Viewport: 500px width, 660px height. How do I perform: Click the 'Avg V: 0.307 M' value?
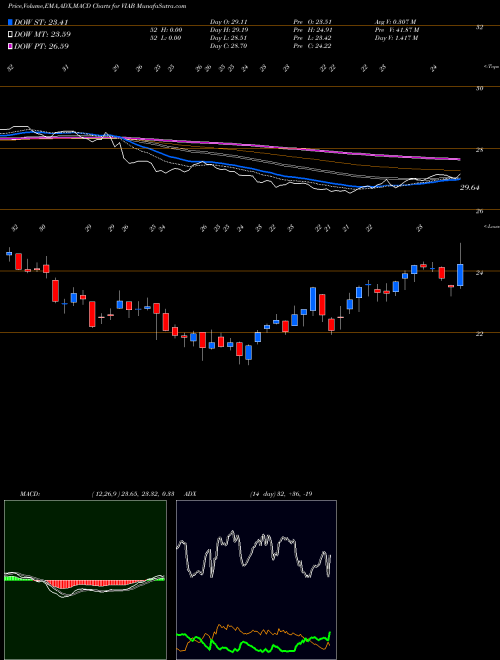point(395,21)
